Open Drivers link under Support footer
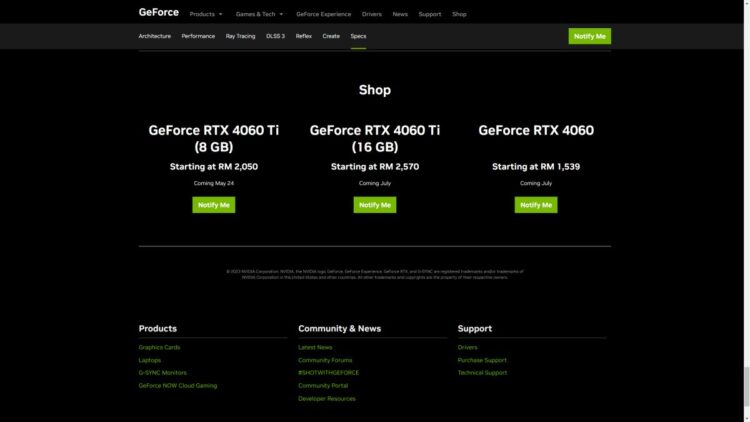 click(467, 347)
